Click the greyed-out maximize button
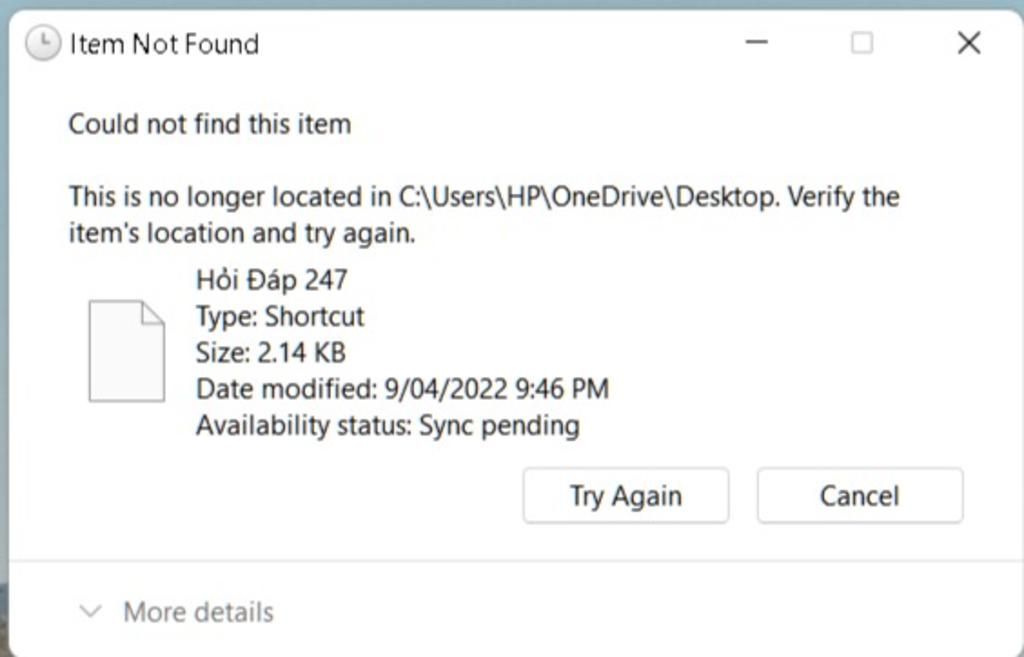1024x657 pixels. (862, 43)
